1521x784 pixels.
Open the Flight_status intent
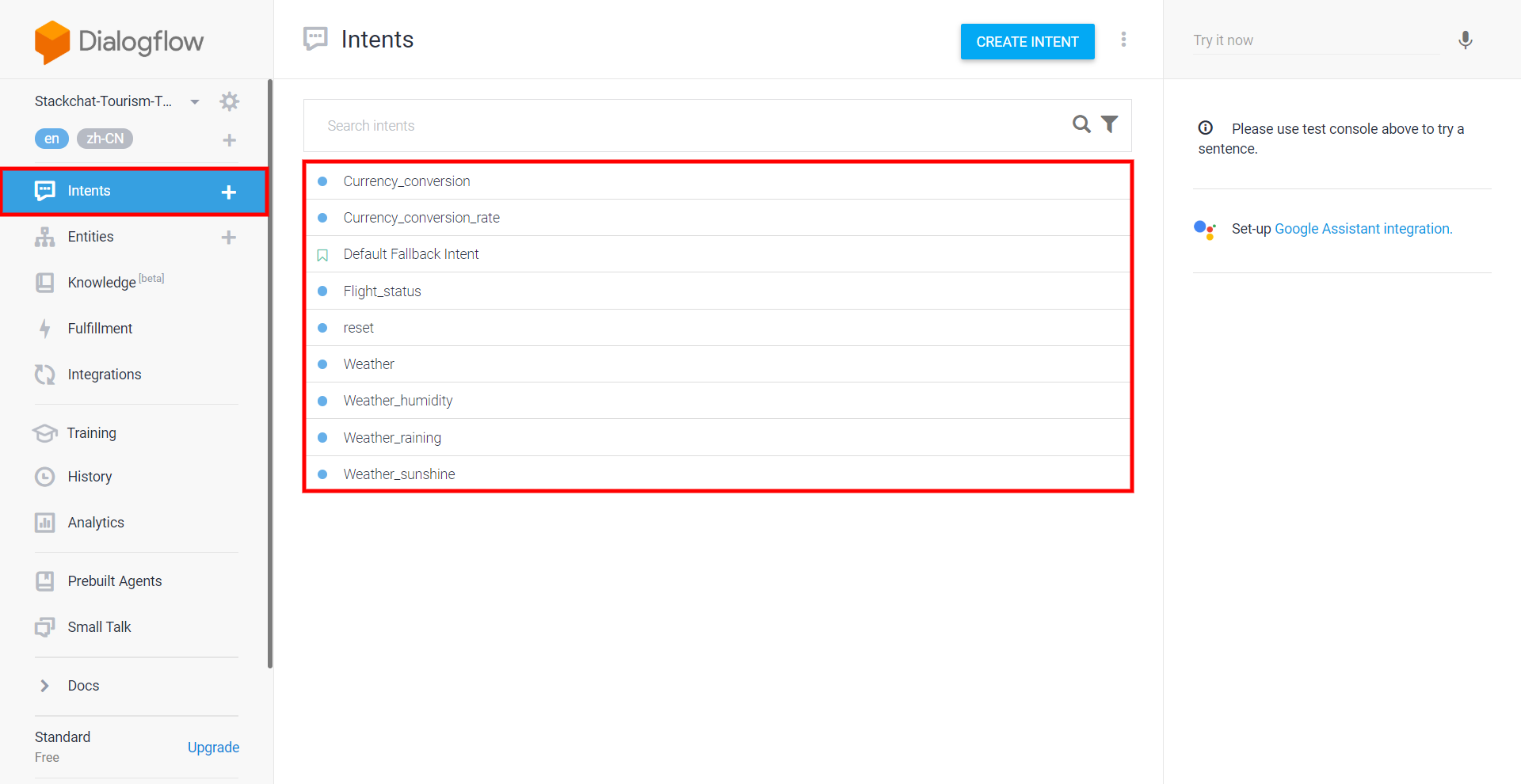coord(719,291)
